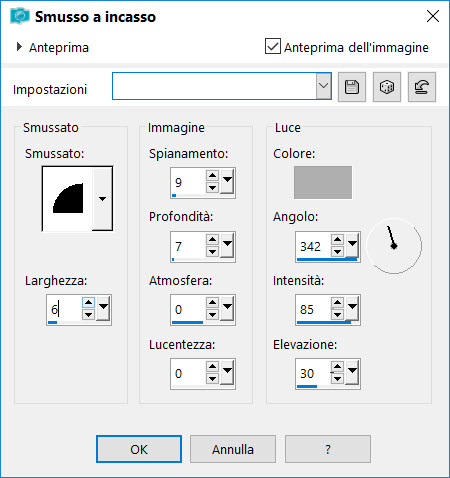This screenshot has width=450, height=478.
Task: Toggle Anteprima dell'immagine checkbox
Action: pos(273,46)
